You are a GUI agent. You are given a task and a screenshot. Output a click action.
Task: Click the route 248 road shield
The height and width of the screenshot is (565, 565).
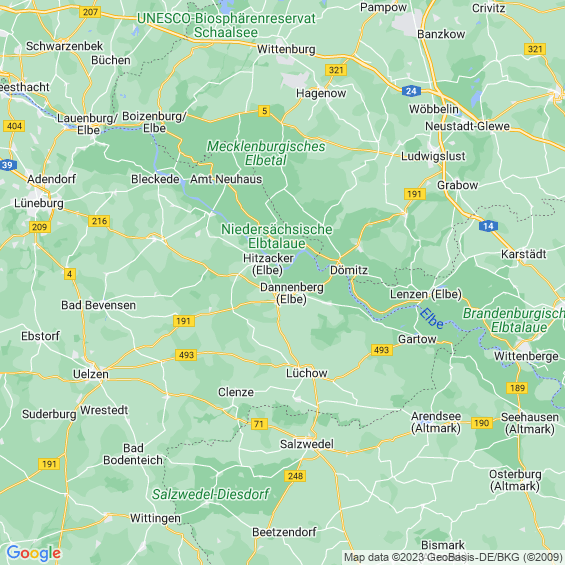[x=295, y=476]
